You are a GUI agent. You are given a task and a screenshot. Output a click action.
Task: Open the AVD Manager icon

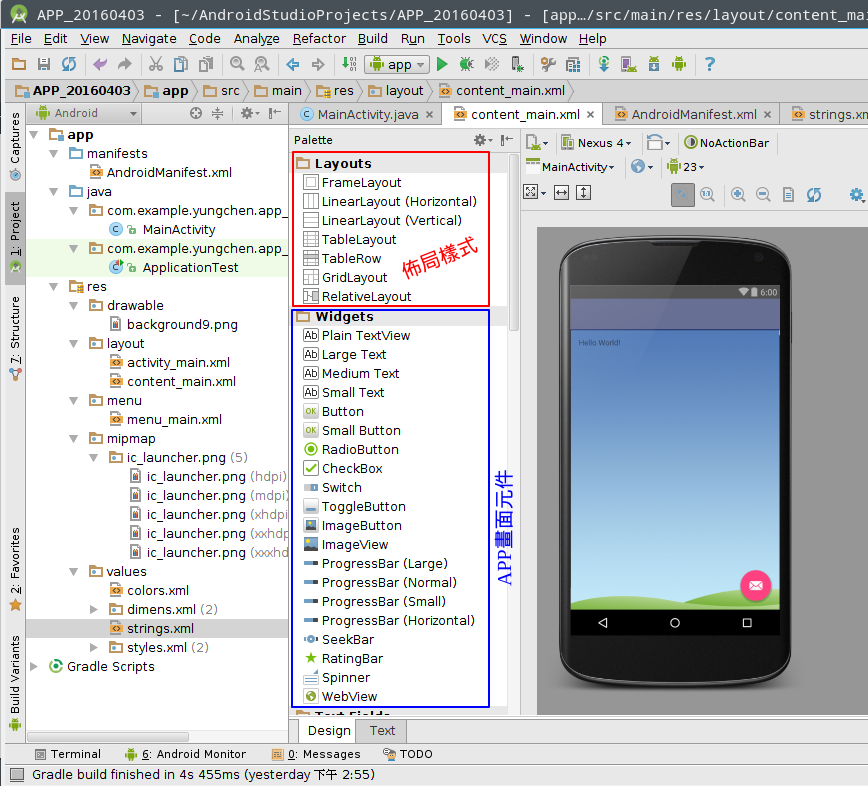[629, 64]
